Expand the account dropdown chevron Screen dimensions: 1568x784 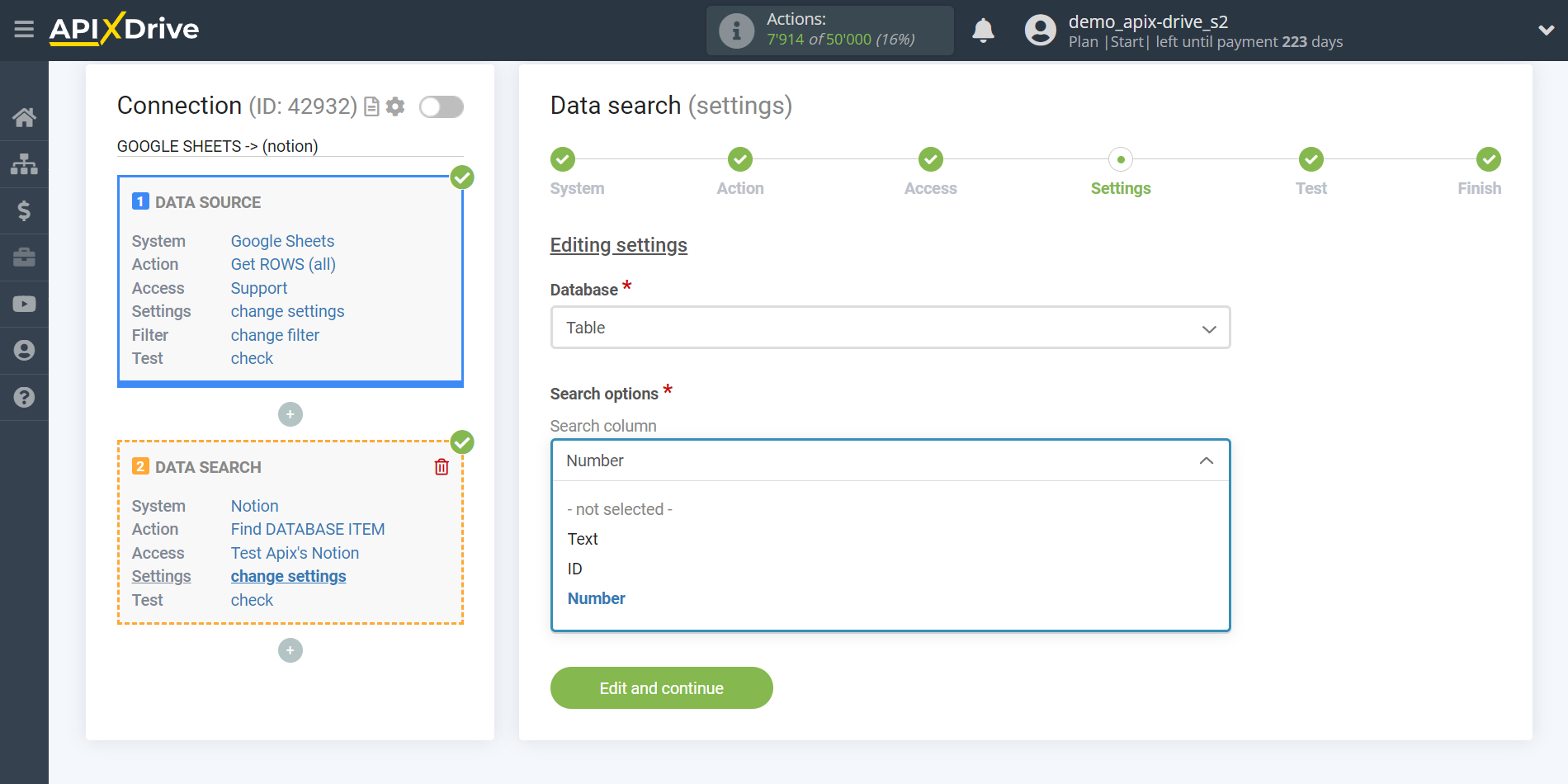click(1546, 31)
